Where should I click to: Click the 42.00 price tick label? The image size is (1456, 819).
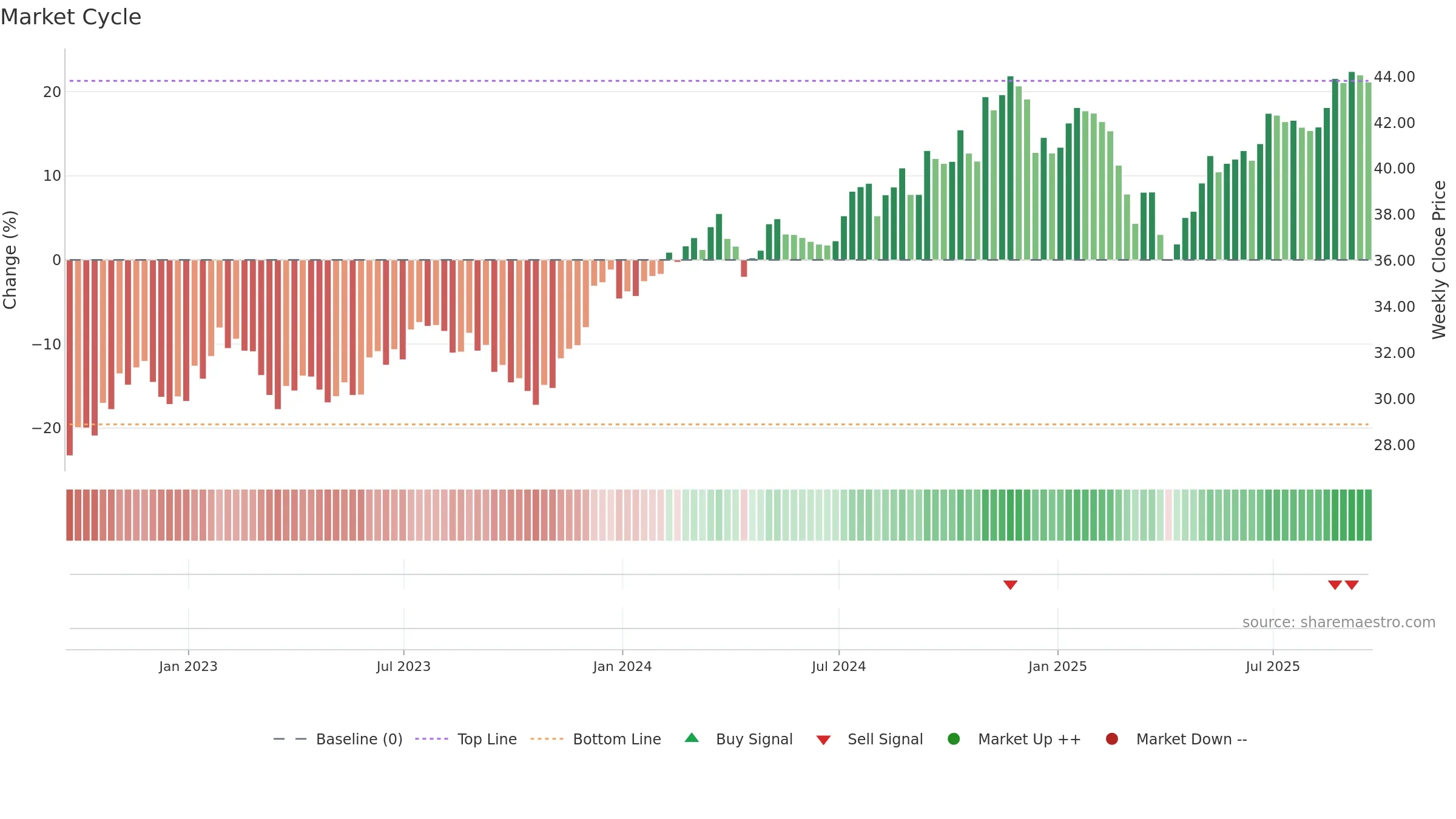(1394, 123)
